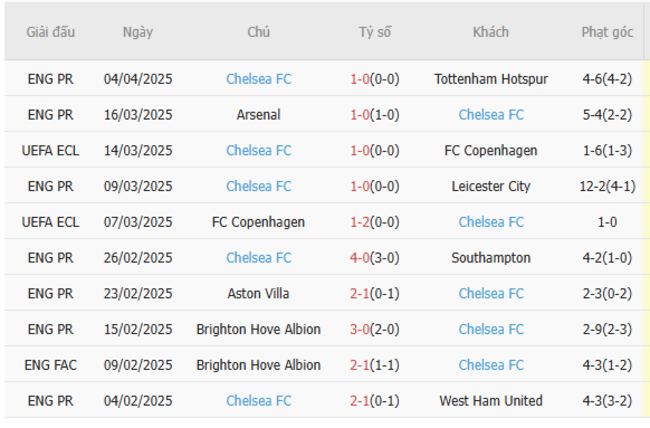The width and height of the screenshot is (650, 428).
Task: Click the "Ngày" column header
Action: click(x=138, y=32)
